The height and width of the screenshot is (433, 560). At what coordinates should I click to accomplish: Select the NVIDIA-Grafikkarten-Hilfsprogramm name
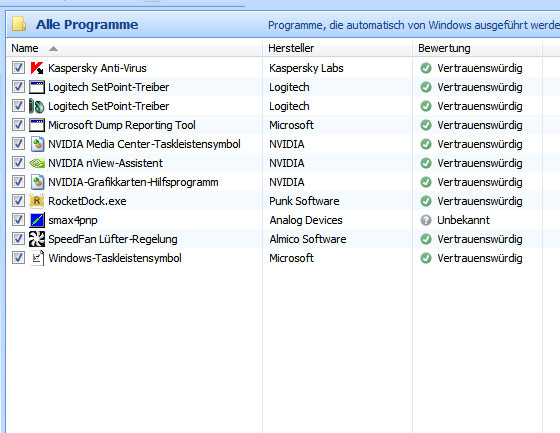(x=133, y=182)
